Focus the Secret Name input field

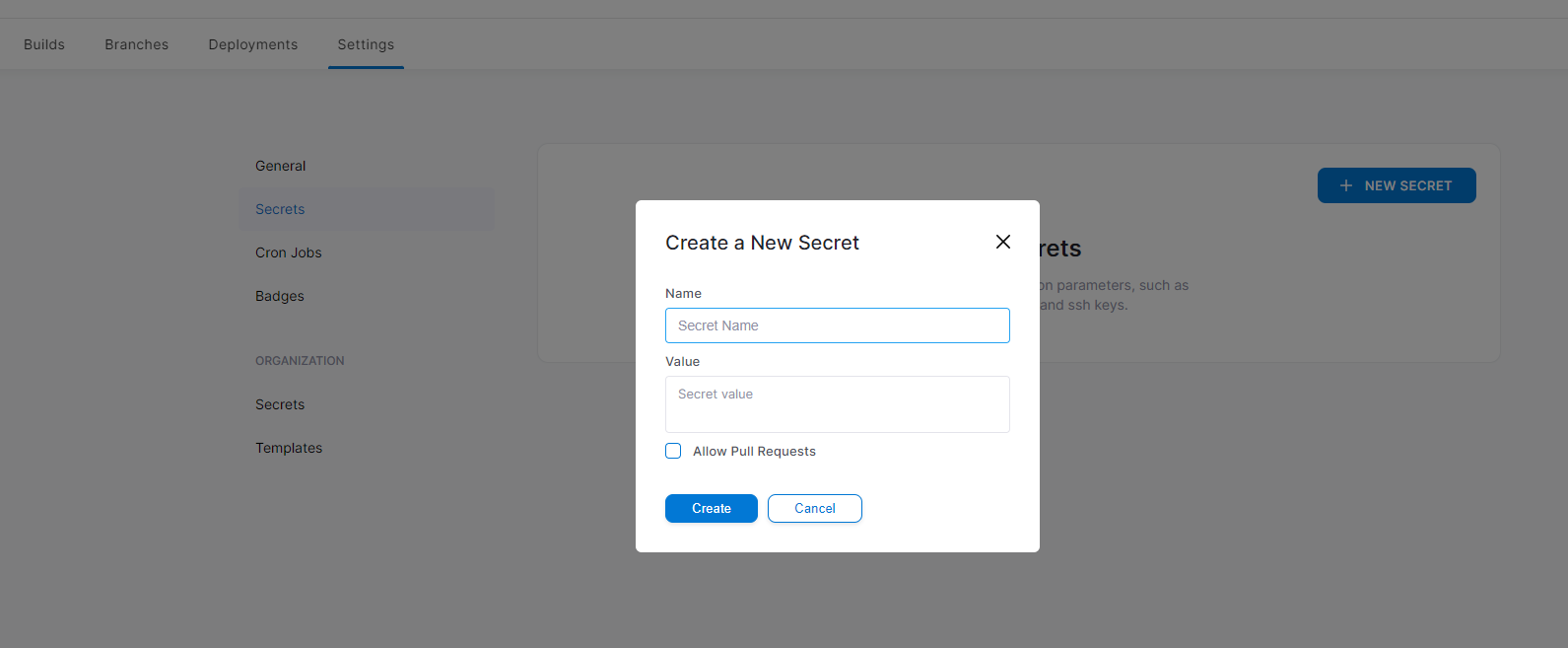(x=837, y=325)
